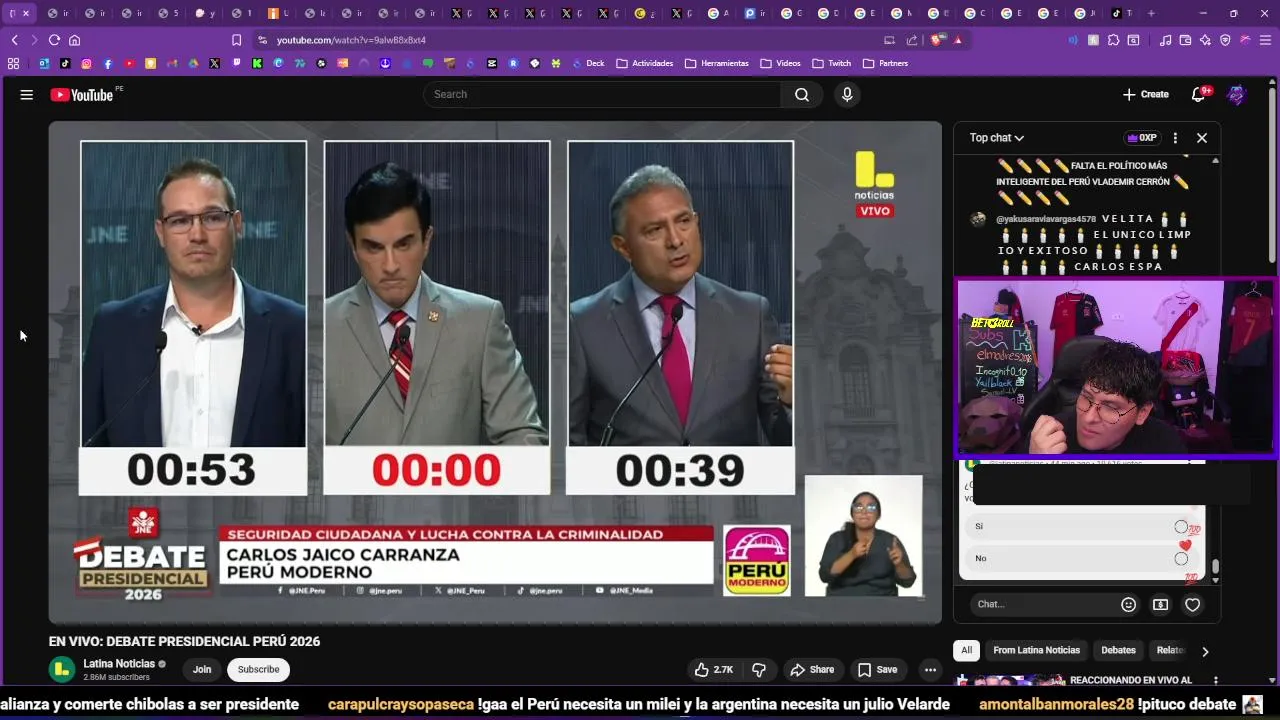The height and width of the screenshot is (720, 1280).
Task: Click the 0XP points badge in chat
Action: coord(1141,138)
